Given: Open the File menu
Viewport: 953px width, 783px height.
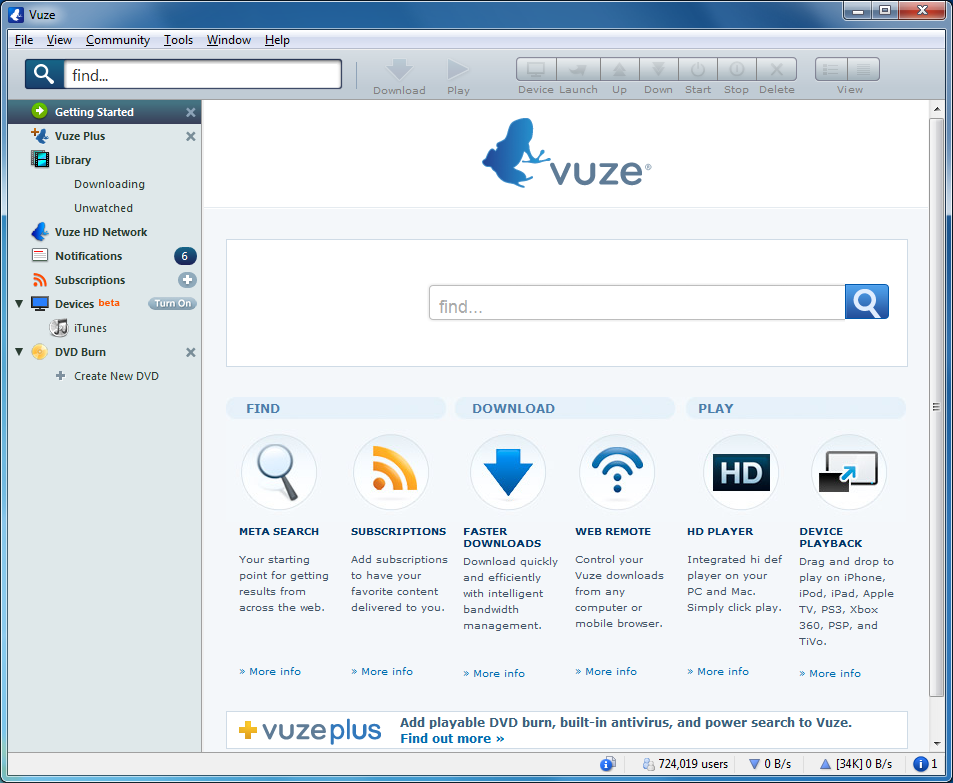Looking at the screenshot, I should coord(24,40).
